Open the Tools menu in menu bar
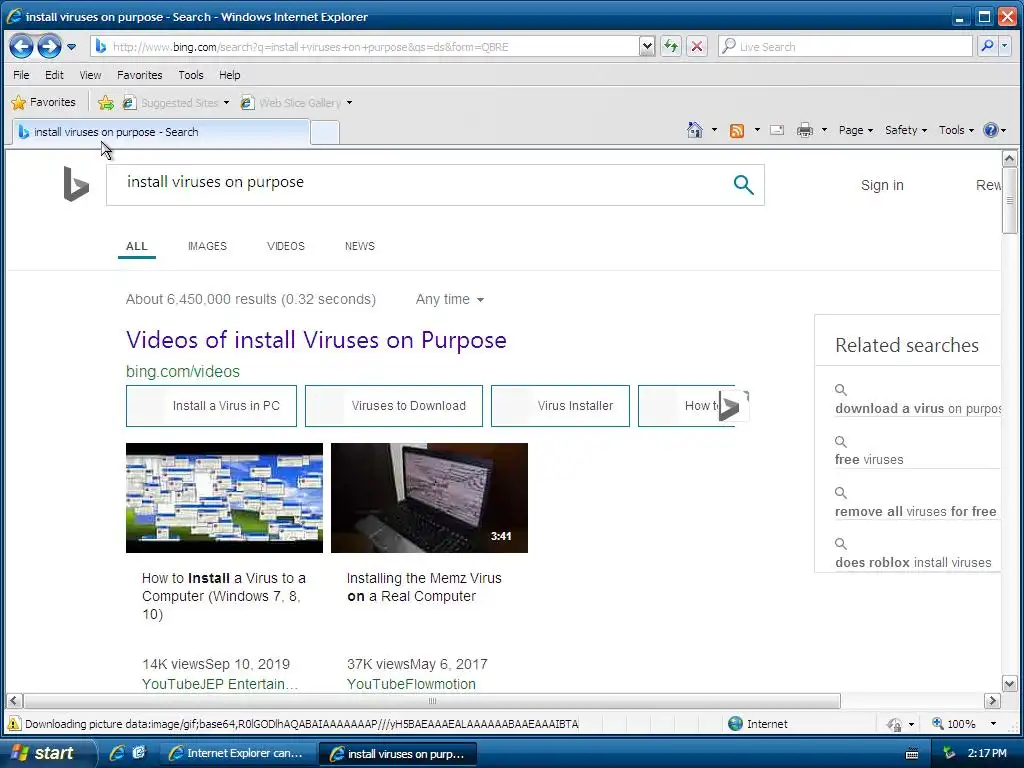Screen dimensions: 1024x768 191,75
